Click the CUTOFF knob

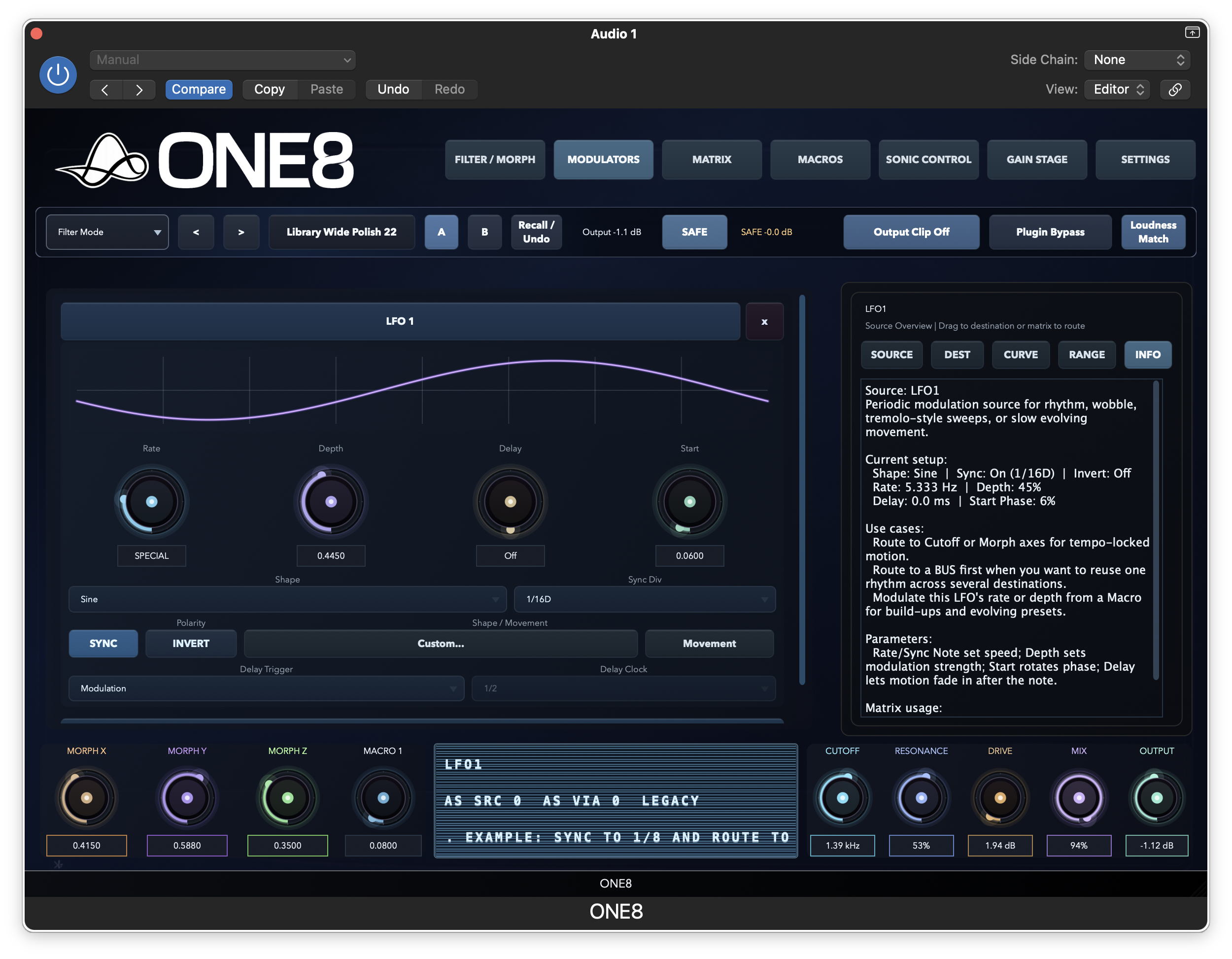842,798
